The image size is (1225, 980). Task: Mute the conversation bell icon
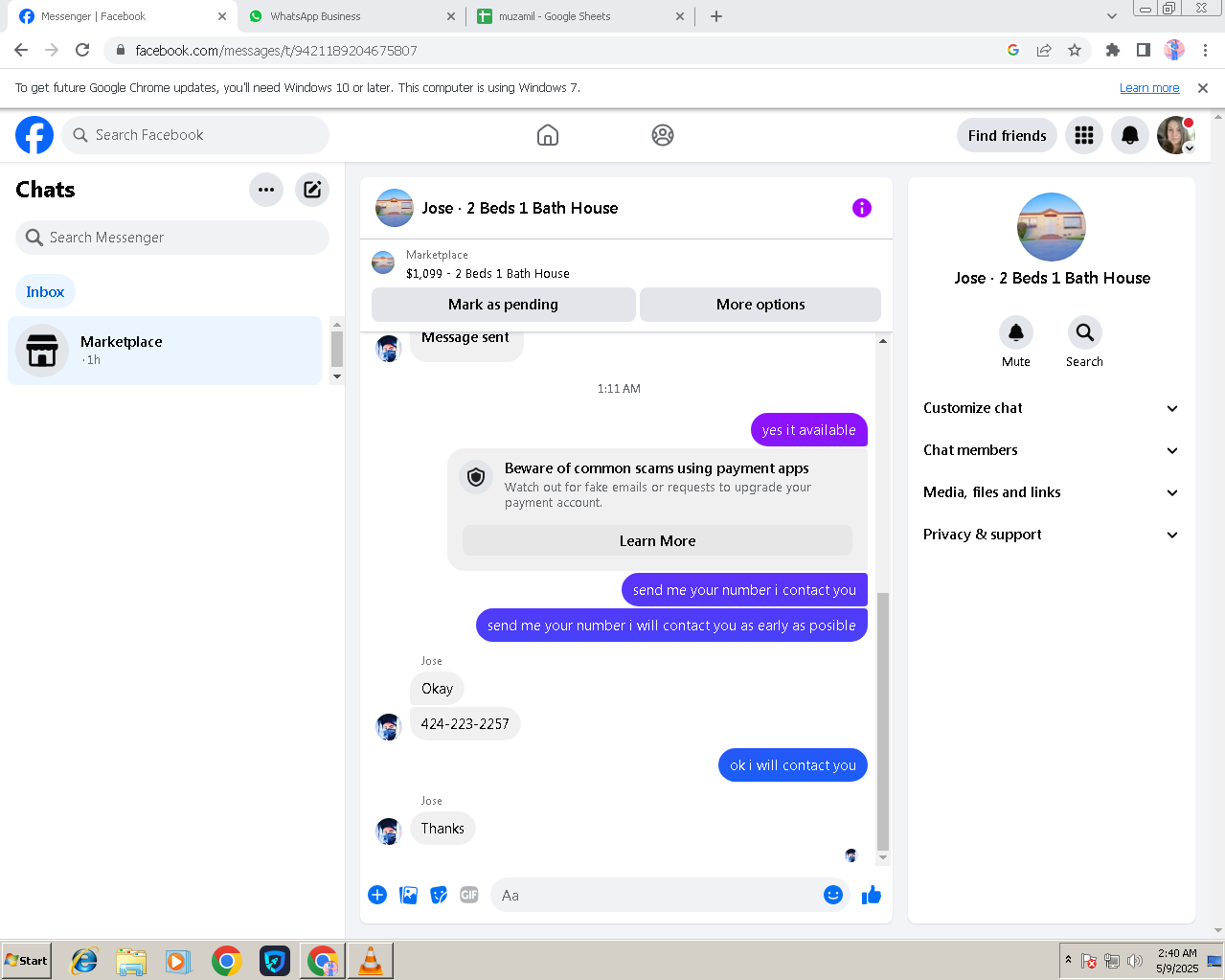[1016, 332]
